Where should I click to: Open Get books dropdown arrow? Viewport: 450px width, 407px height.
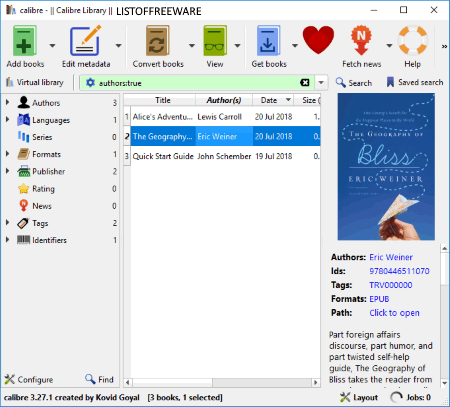click(295, 45)
